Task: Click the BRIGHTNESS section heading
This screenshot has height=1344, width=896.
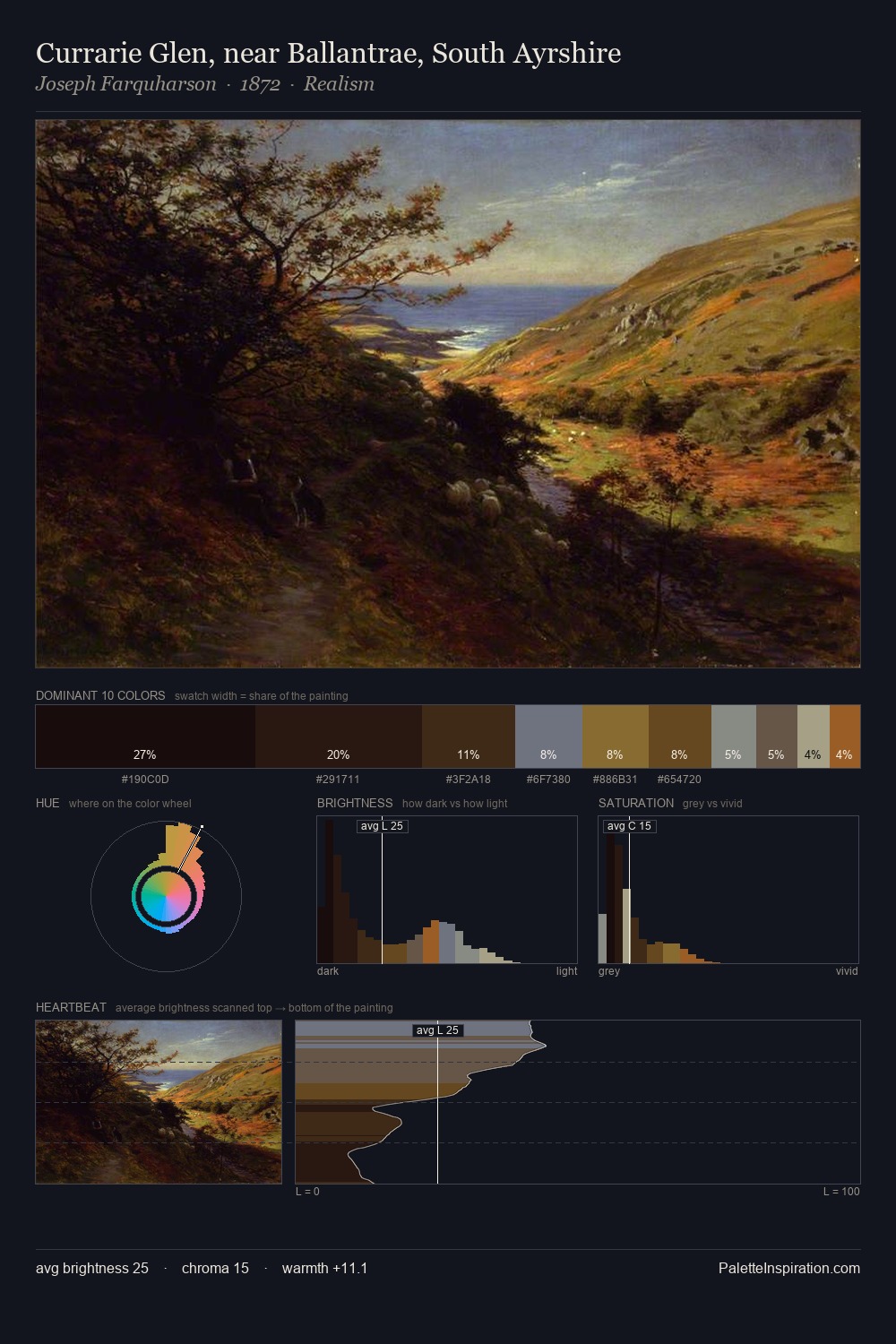Action: [x=355, y=803]
